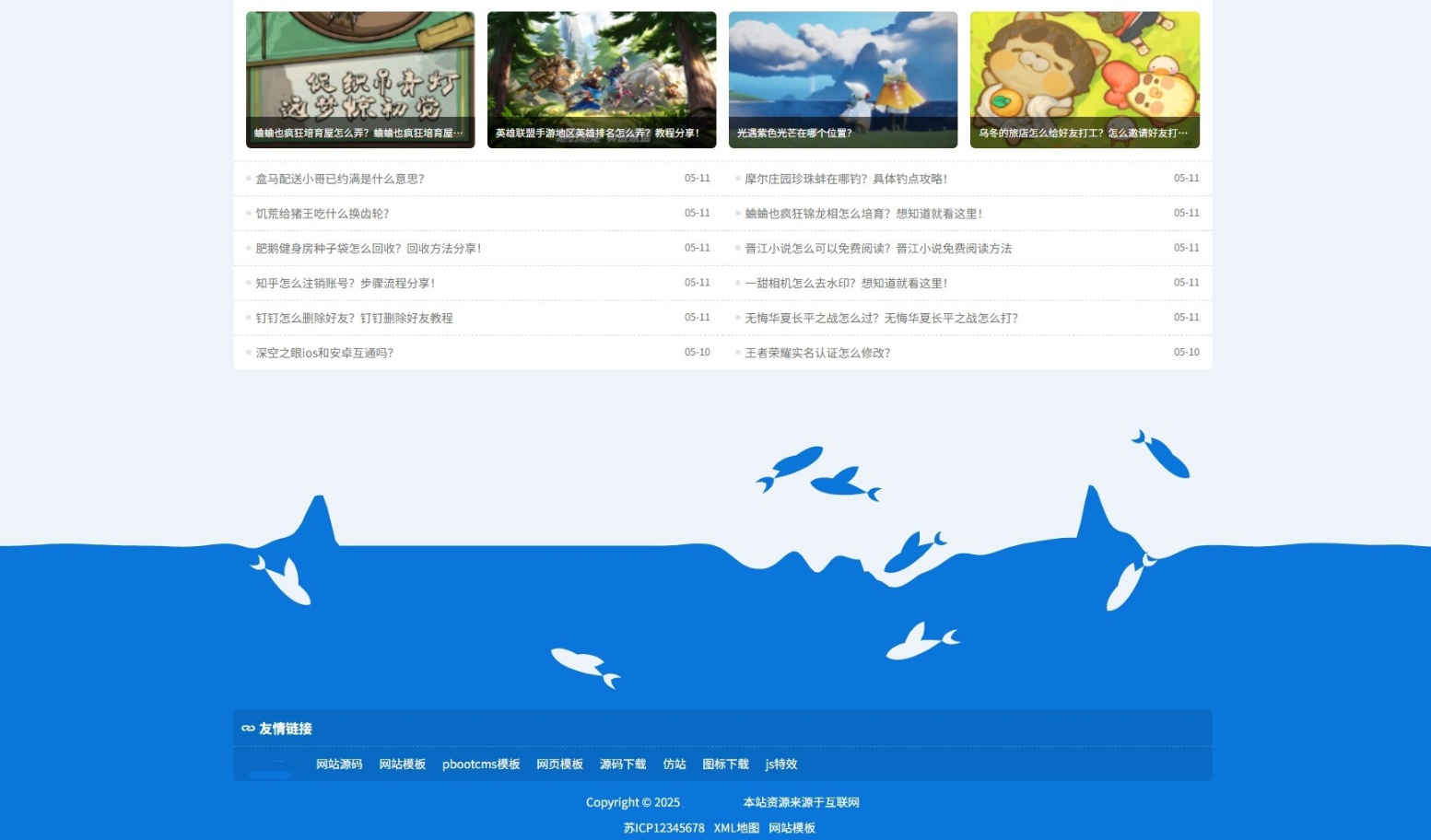Click the 本站资源来源于互联网 notice
Image resolution: width=1431 pixels, height=840 pixels.
[x=802, y=802]
